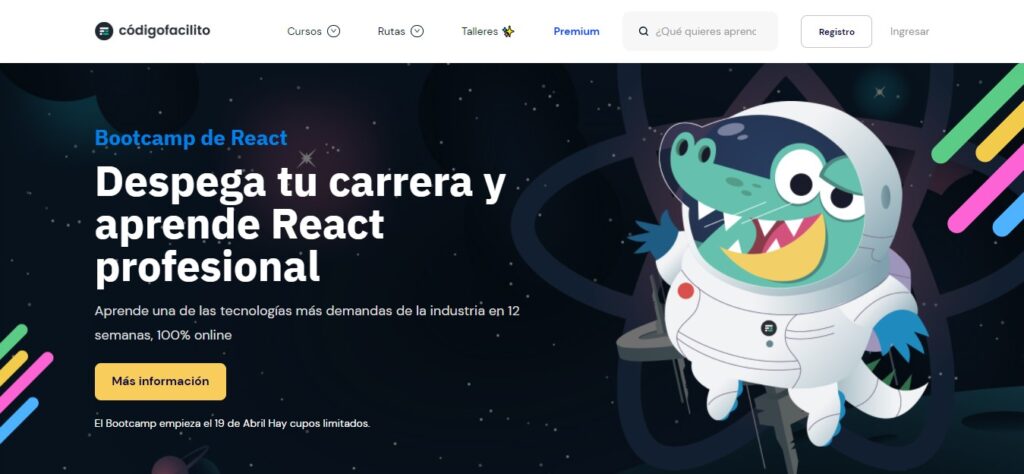1024x474 pixels.
Task: Go to the Talleres section
Action: [479, 31]
